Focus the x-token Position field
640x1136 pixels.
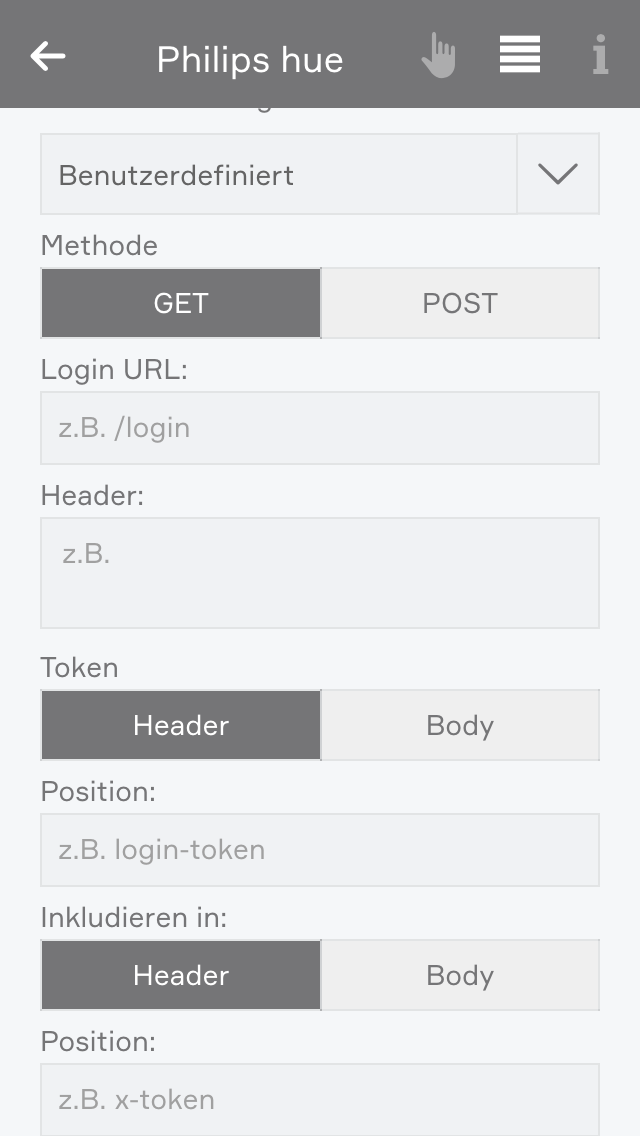(x=320, y=1100)
